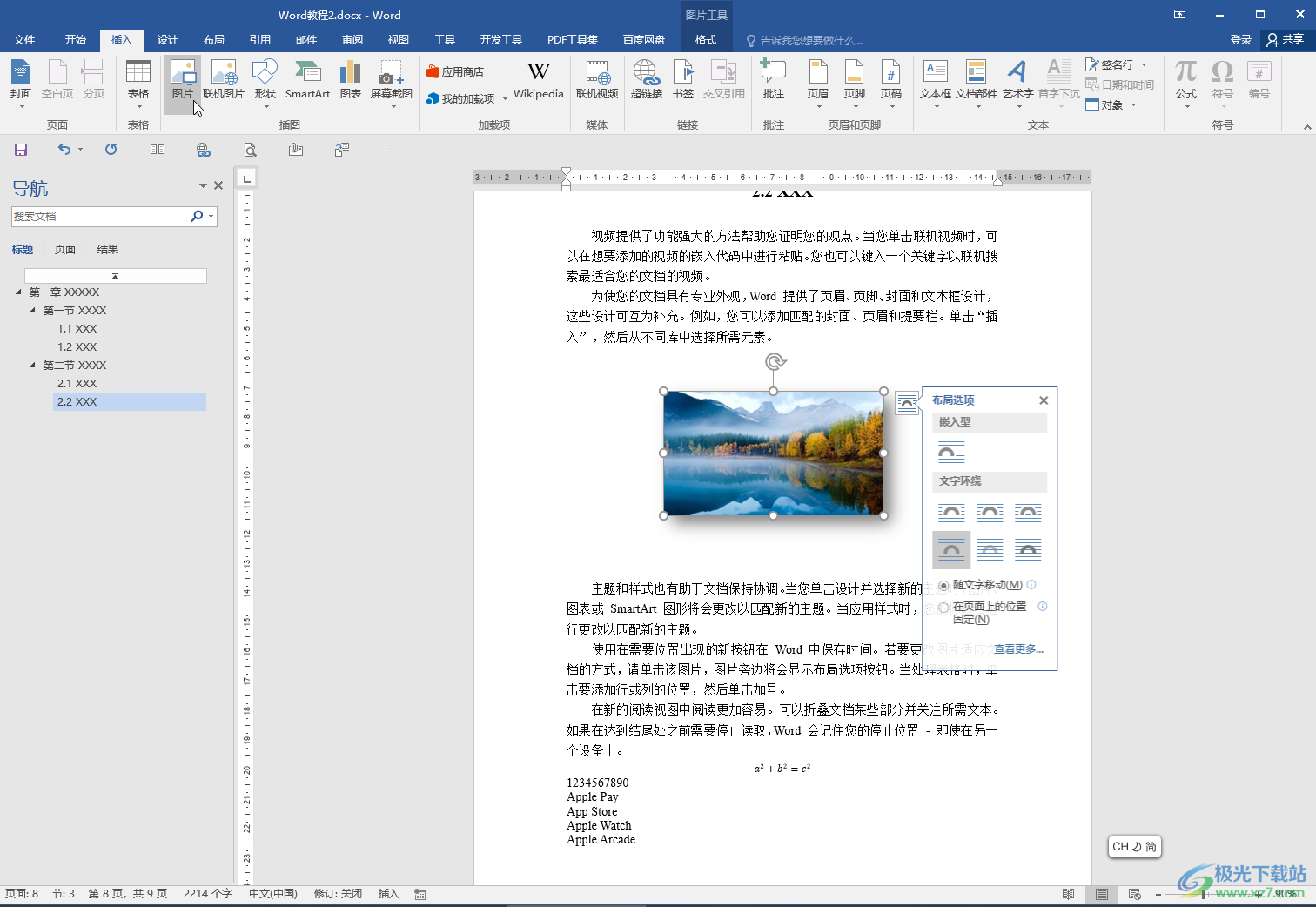The width and height of the screenshot is (1316, 907).
Task: Jump to the 1.2 XXX heading
Action: pos(77,347)
